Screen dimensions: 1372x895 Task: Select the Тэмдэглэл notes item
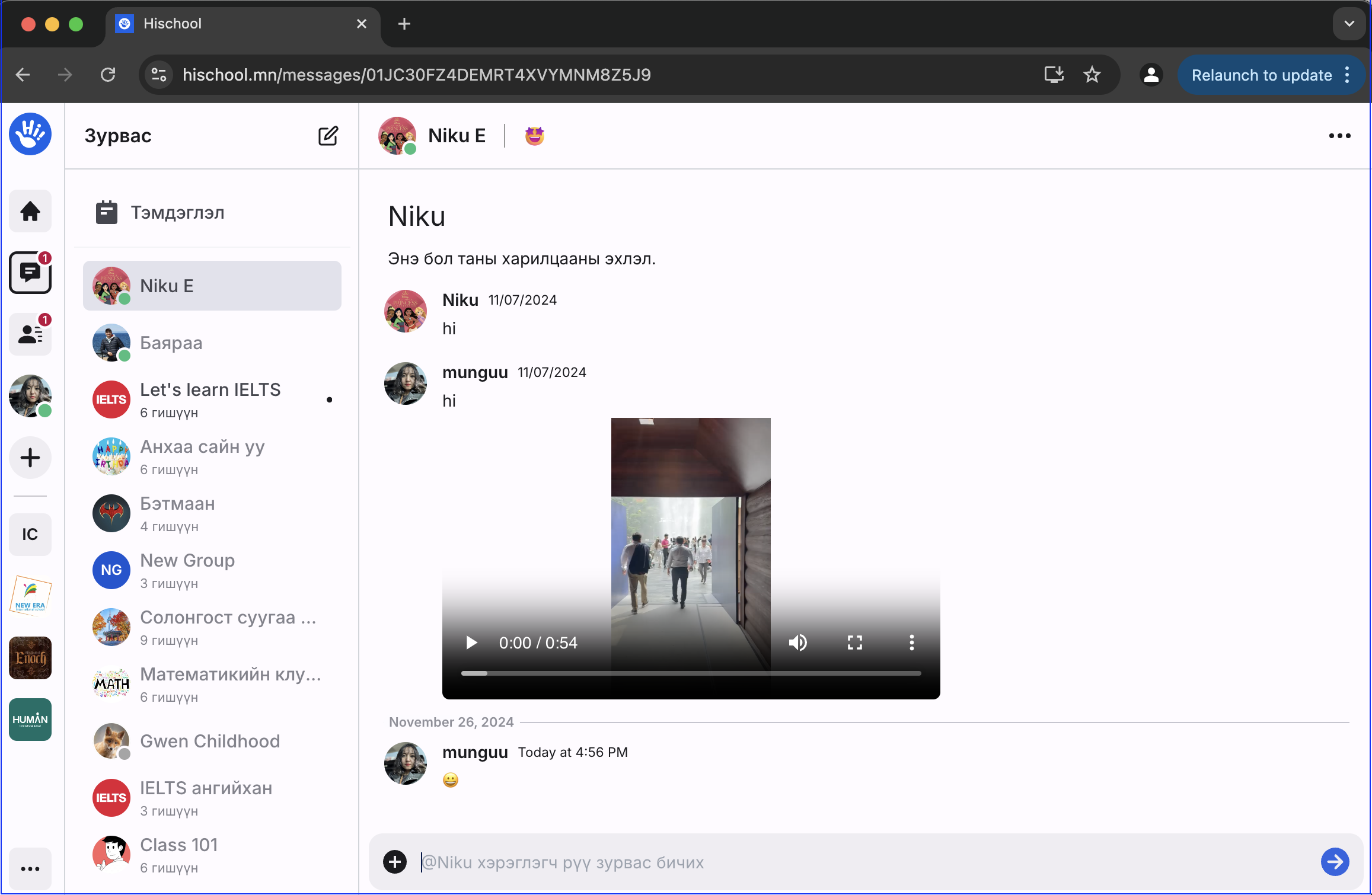(177, 212)
